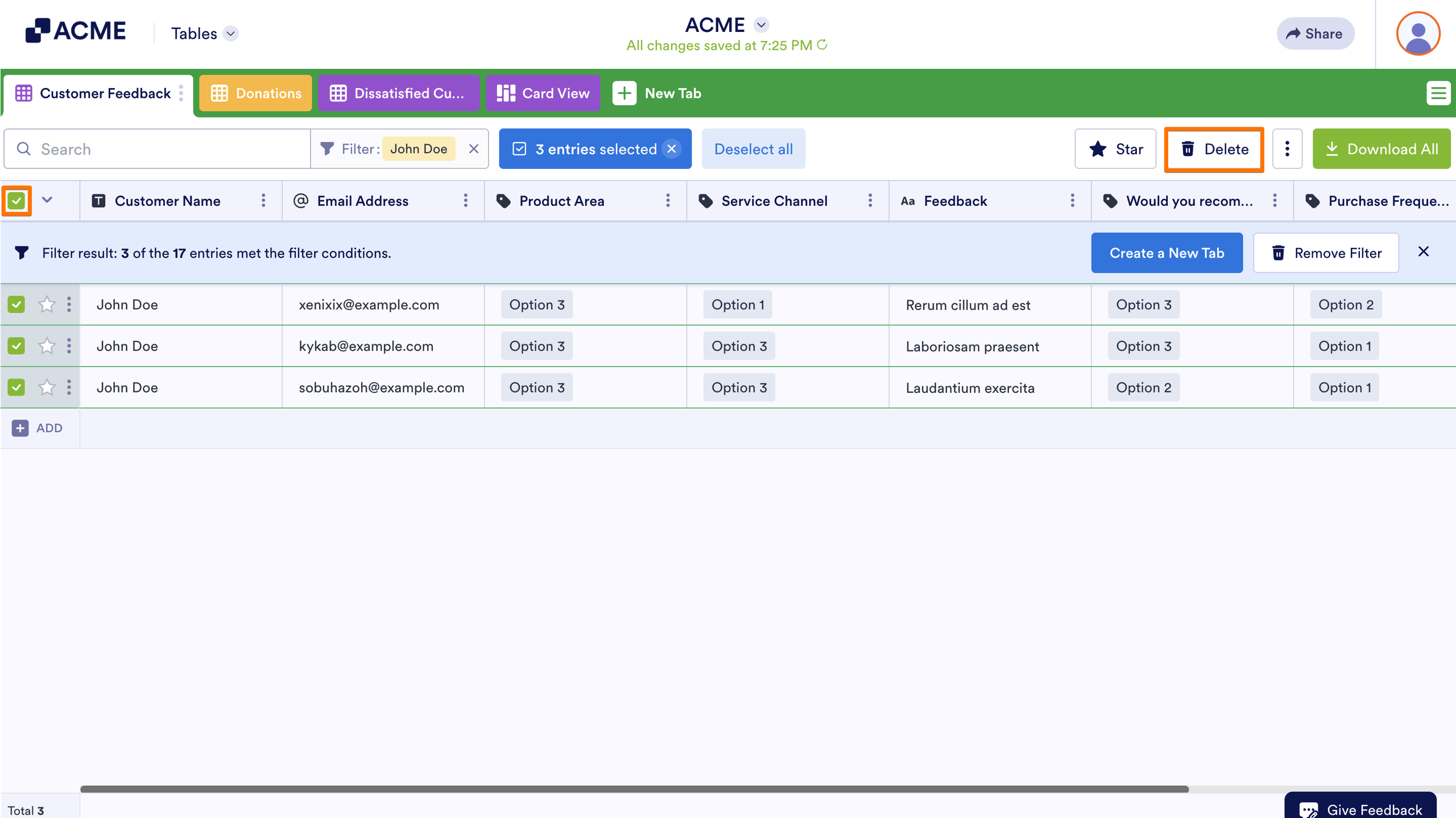Star the sobuhazoh@example.com row

pos(47,388)
